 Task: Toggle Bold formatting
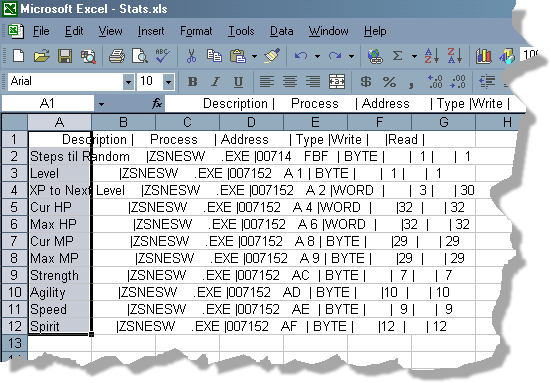[x=192, y=82]
